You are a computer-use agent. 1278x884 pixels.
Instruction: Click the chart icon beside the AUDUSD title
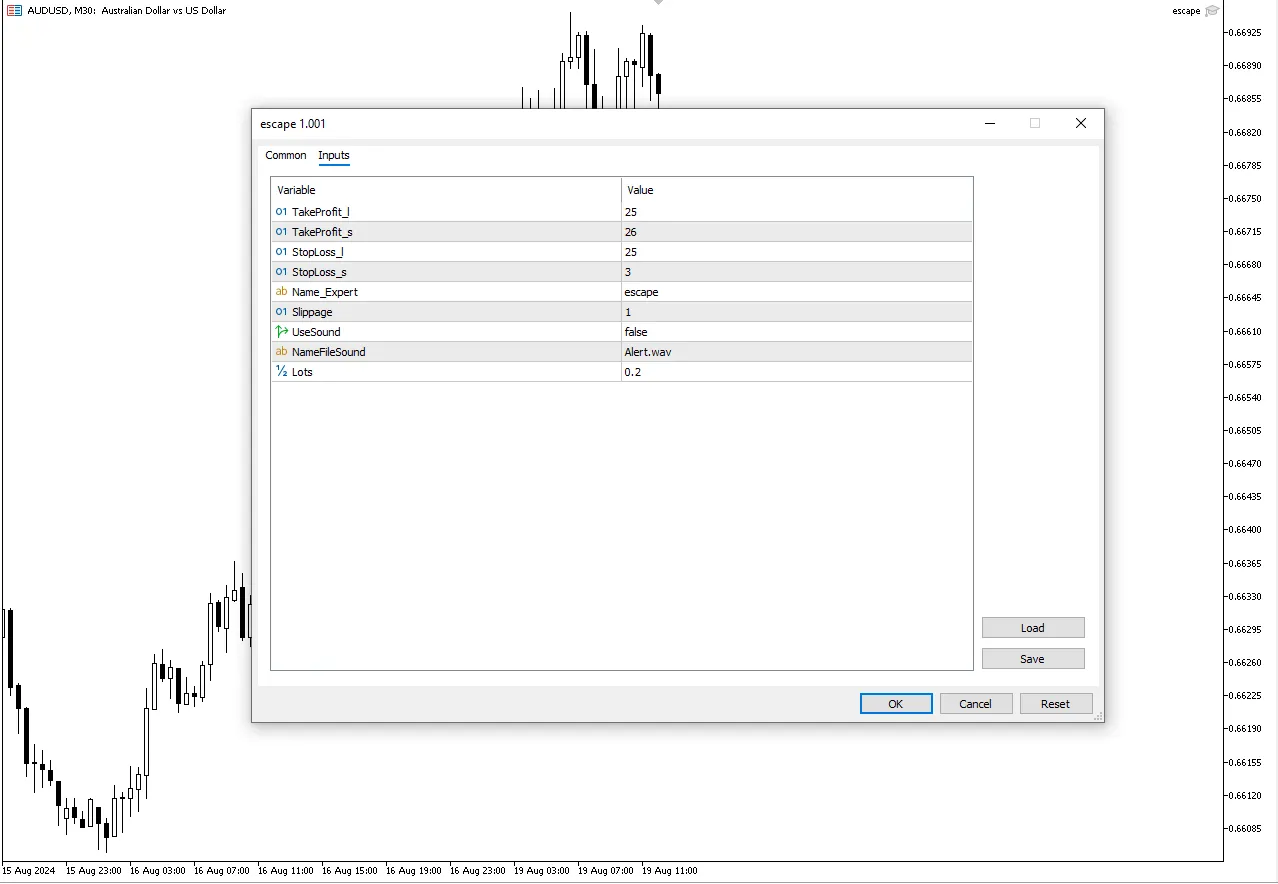coord(13,10)
